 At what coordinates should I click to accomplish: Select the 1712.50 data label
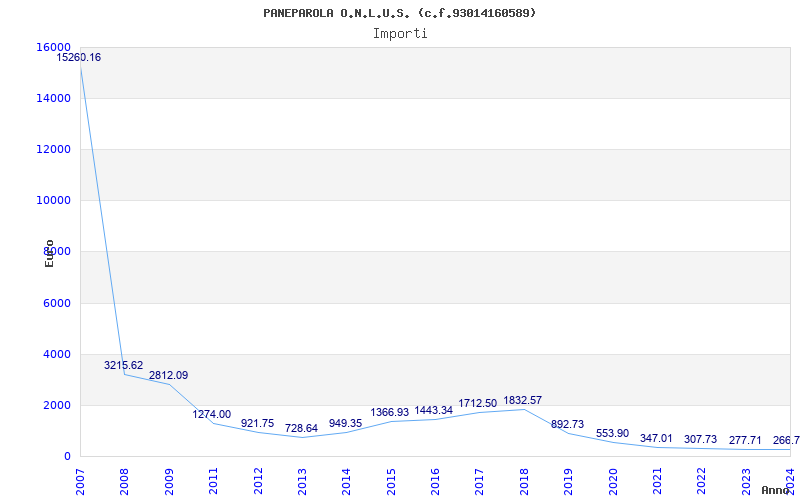point(478,403)
